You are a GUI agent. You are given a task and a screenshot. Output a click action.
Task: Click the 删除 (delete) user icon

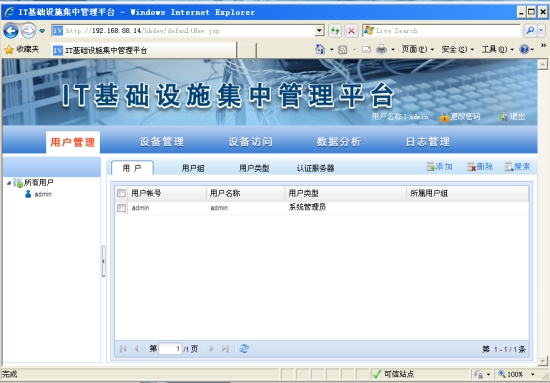tap(471, 167)
